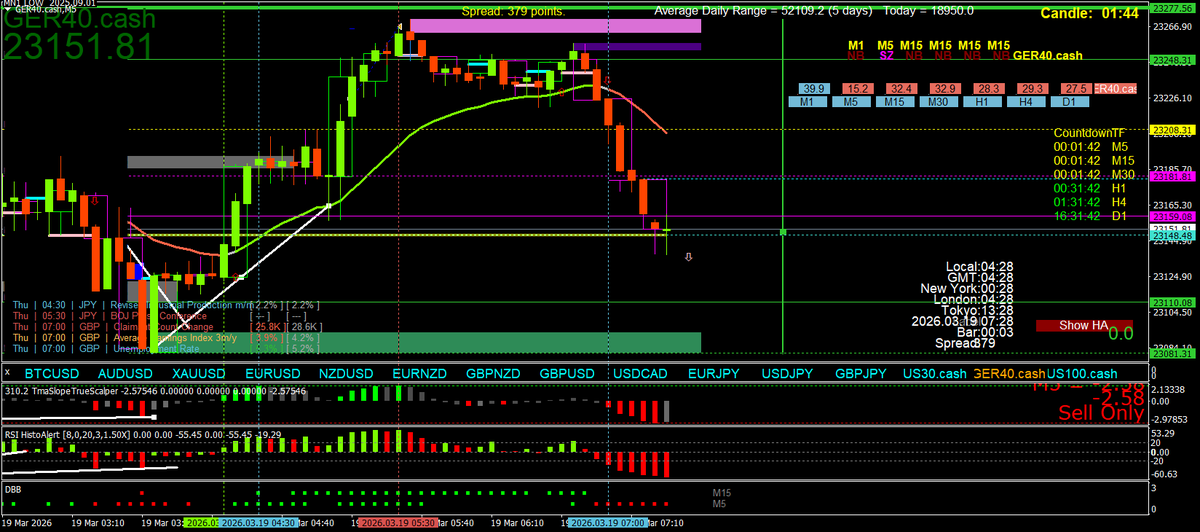
Task: Click the Spread: 379 points label
Action: pos(514,11)
